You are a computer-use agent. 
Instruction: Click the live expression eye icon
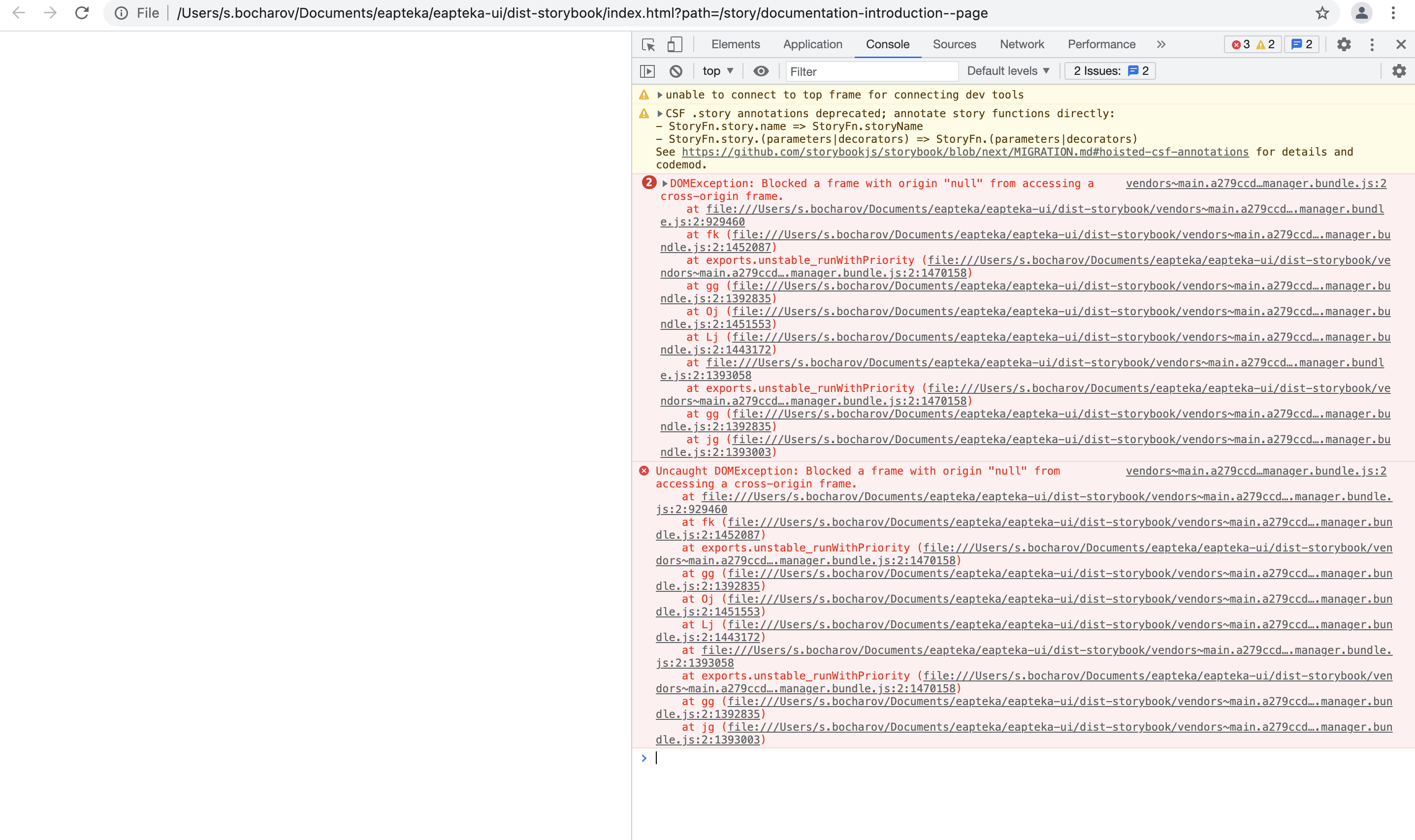[x=761, y=71]
